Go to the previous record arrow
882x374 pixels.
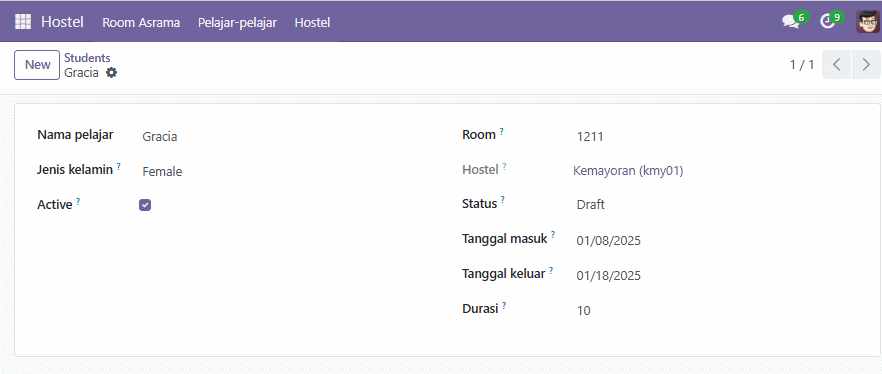tap(836, 65)
